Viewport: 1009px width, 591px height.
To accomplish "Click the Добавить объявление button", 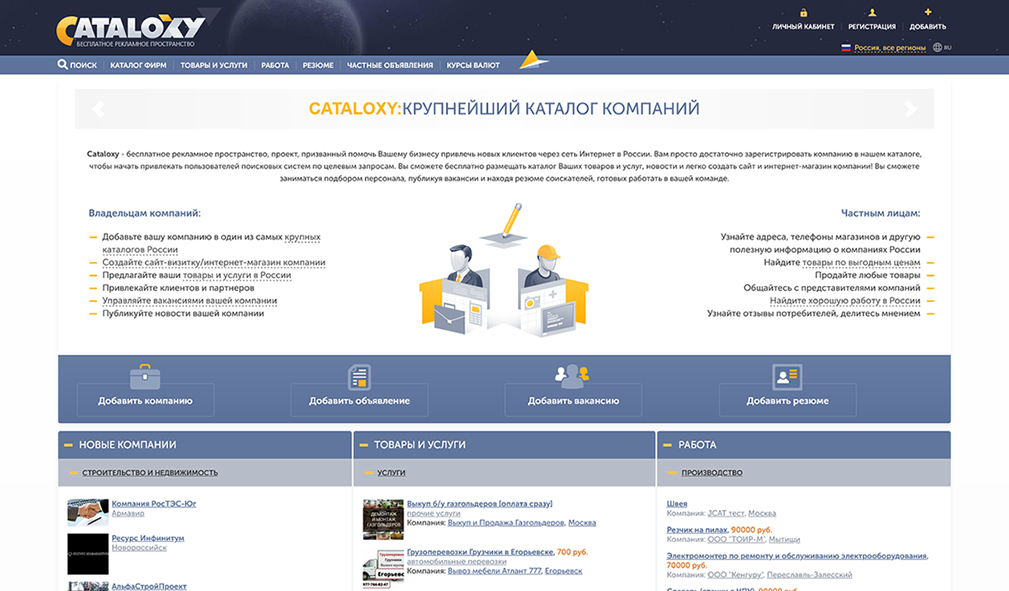I will pos(359,400).
